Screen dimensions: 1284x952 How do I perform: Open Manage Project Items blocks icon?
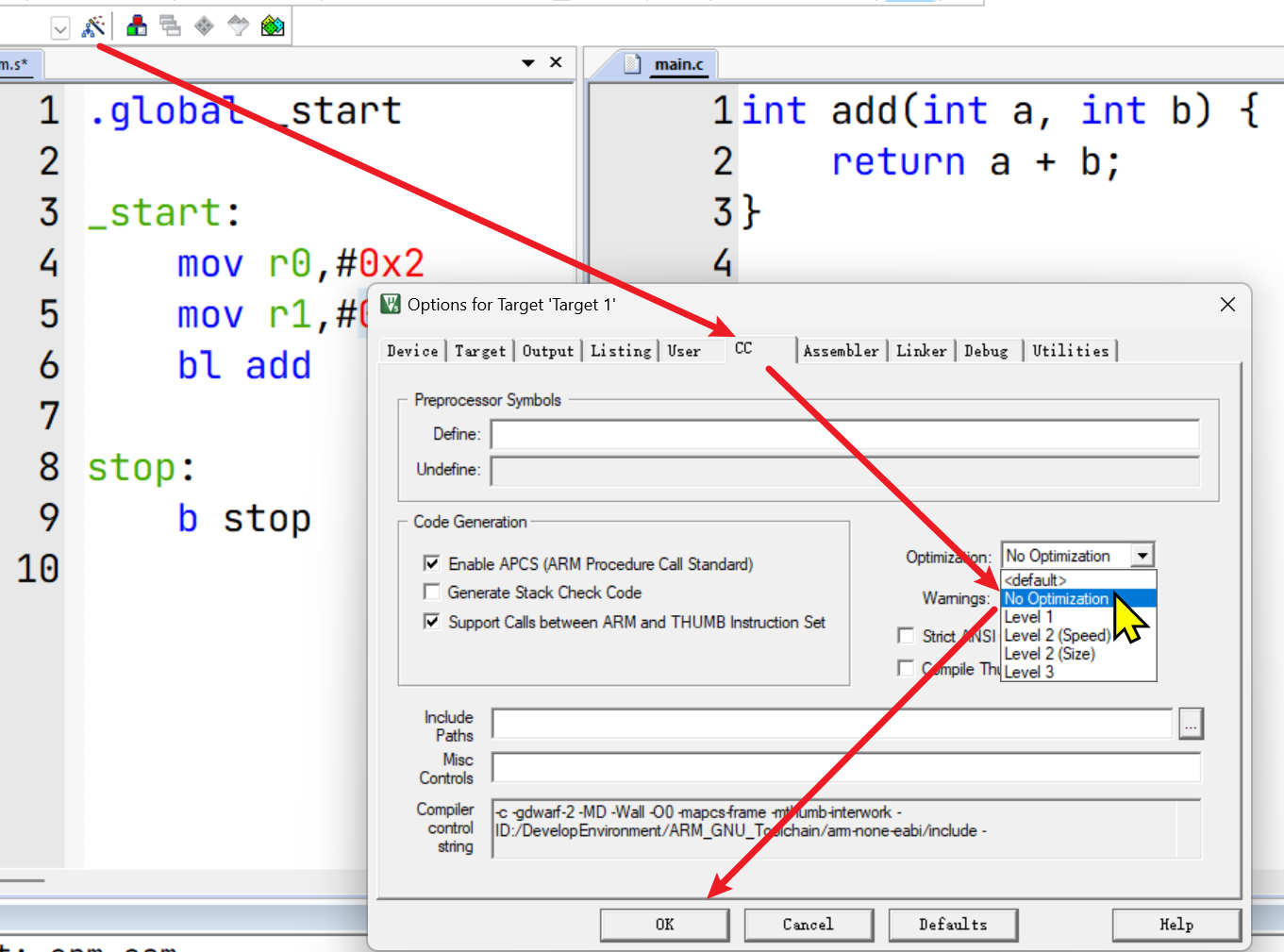137,25
